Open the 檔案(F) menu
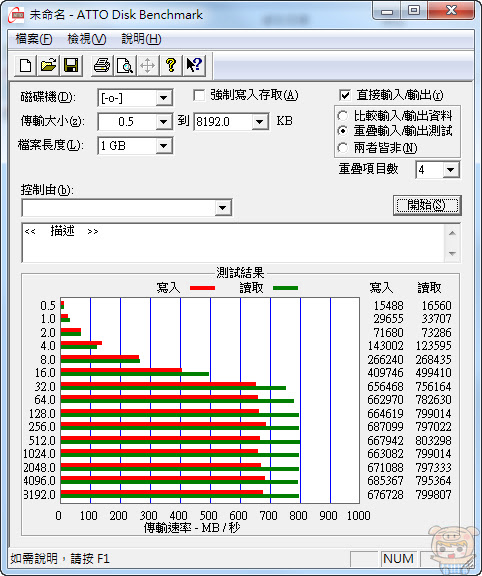Viewport: 482px width, 576px height. pos(34,39)
